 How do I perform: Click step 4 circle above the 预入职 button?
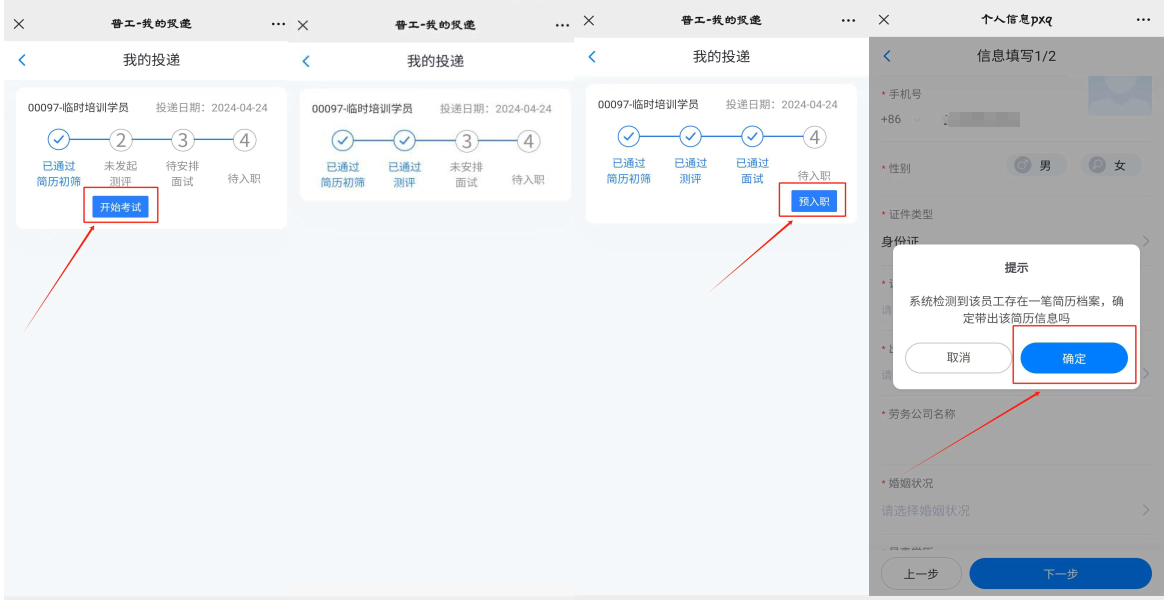click(x=814, y=137)
